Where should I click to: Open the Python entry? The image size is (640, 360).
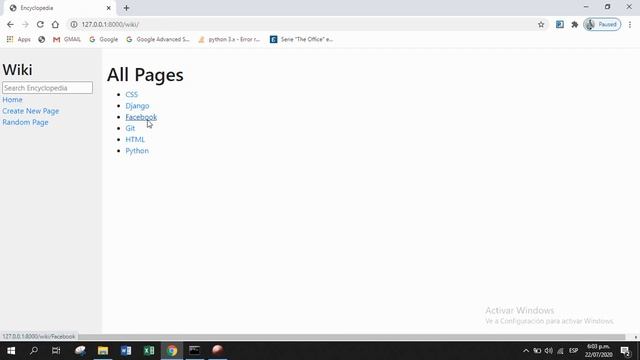pyautogui.click(x=137, y=151)
